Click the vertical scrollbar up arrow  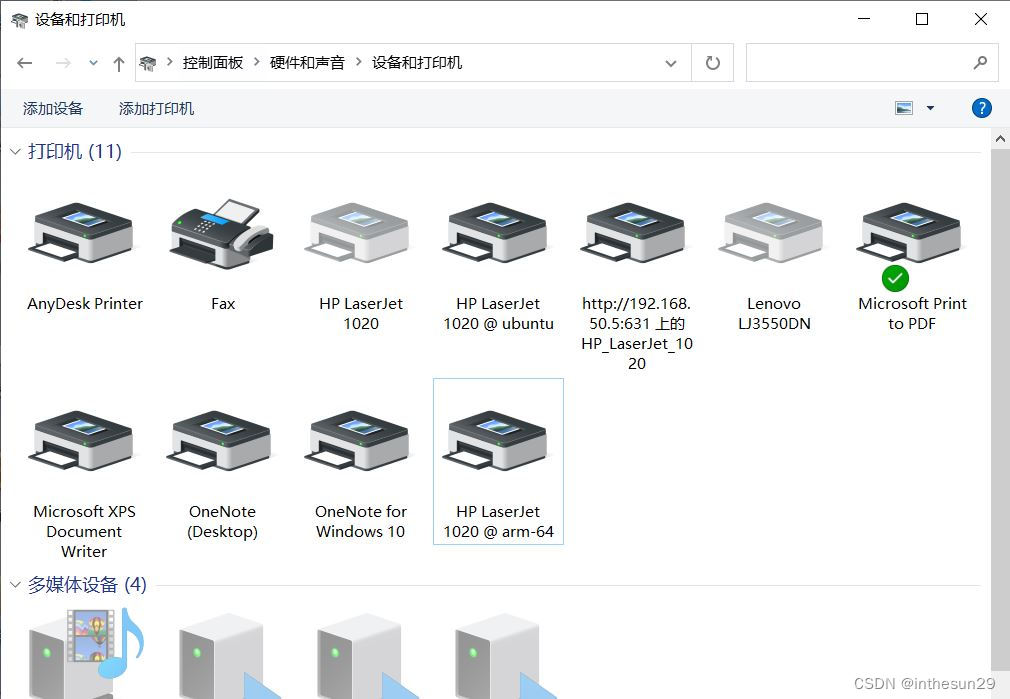pyautogui.click(x=1000, y=139)
